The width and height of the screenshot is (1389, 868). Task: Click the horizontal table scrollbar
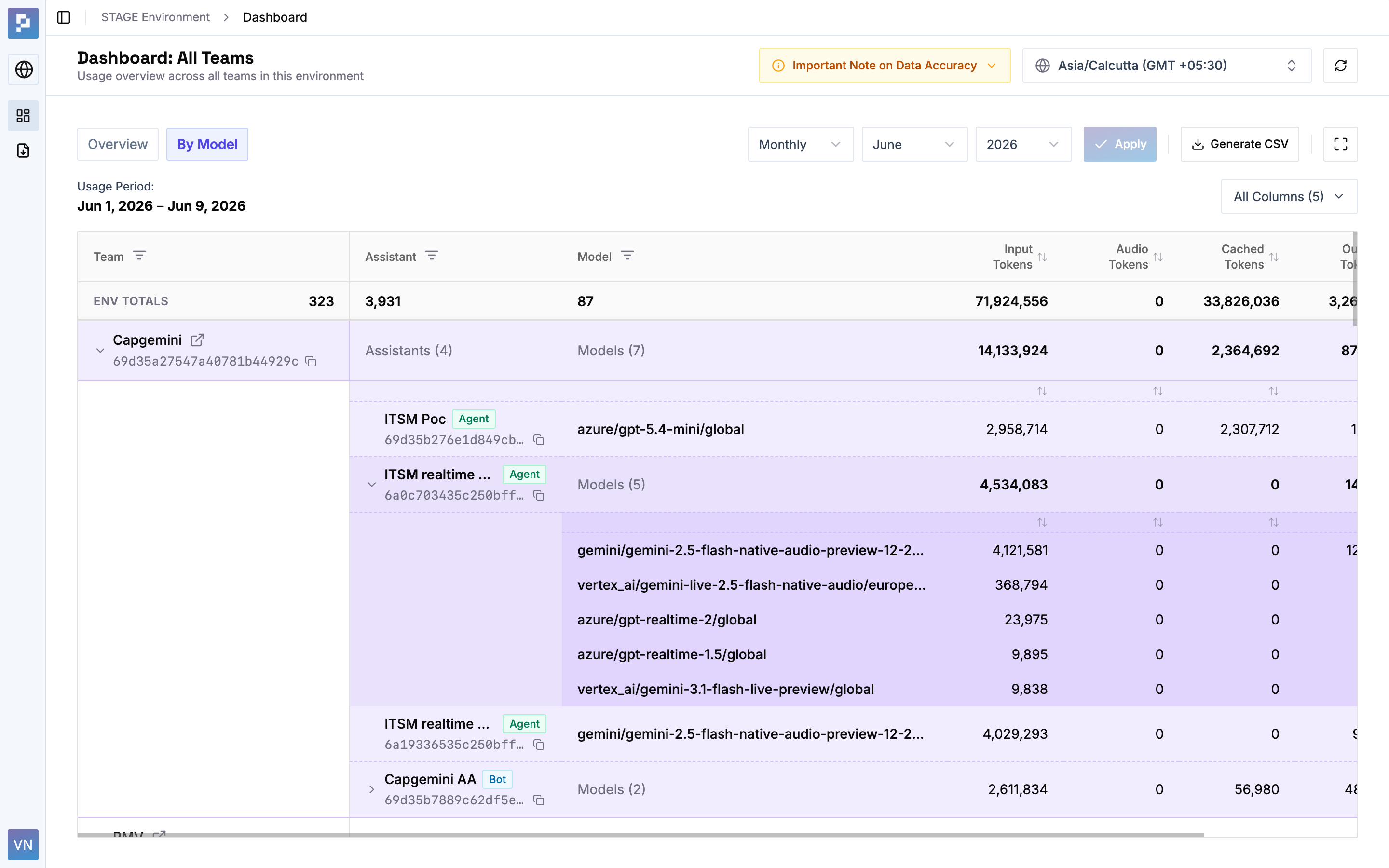coord(640,835)
